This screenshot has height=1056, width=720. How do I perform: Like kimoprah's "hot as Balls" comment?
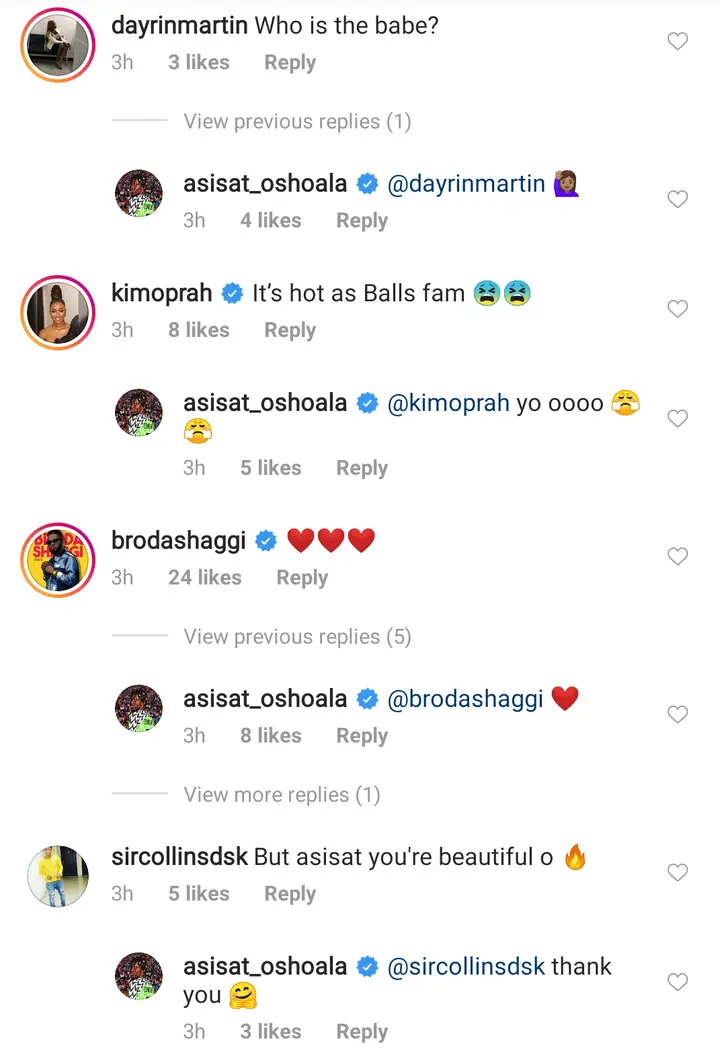click(677, 309)
